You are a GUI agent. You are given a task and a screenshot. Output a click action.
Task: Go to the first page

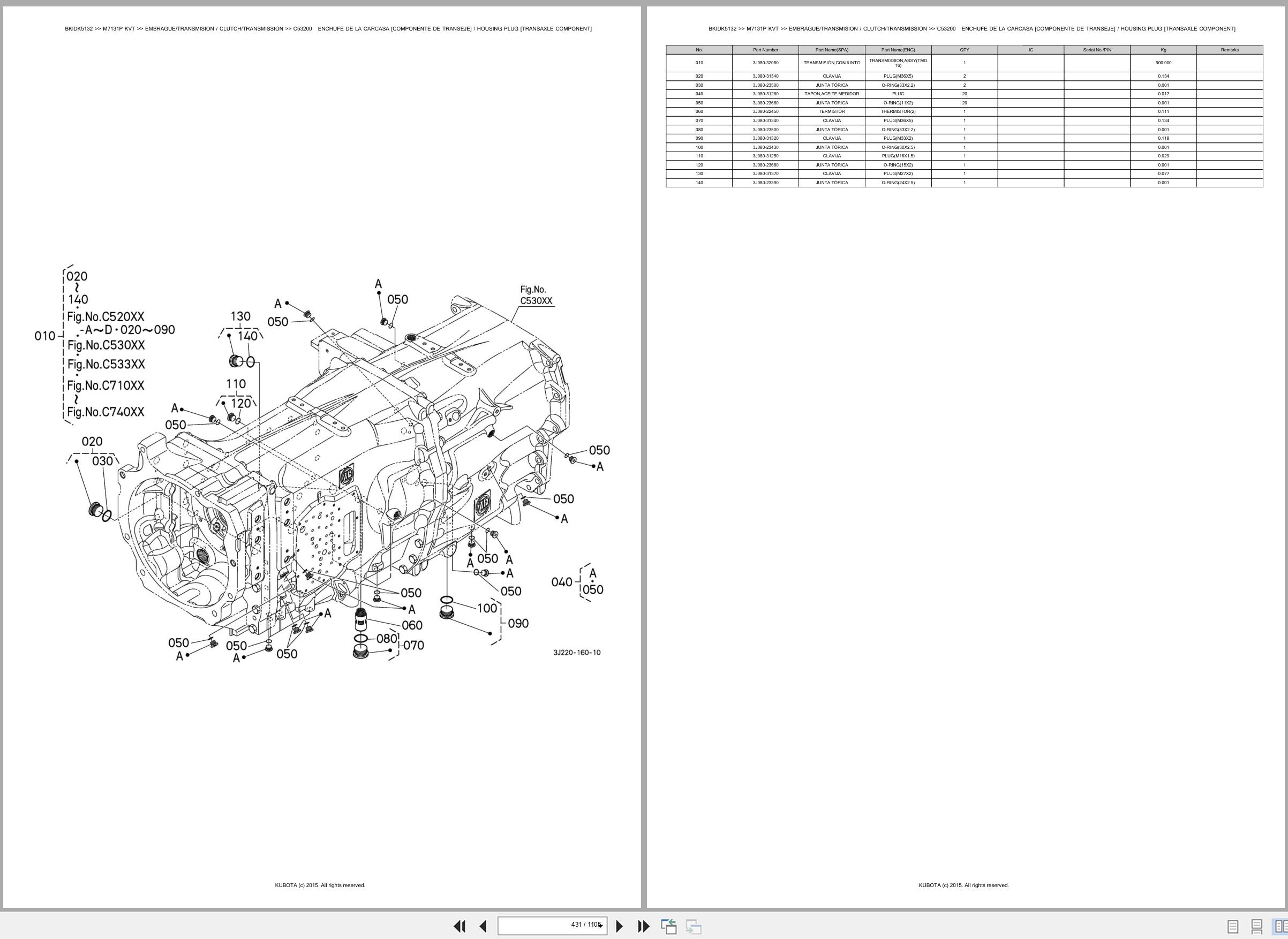tap(460, 926)
